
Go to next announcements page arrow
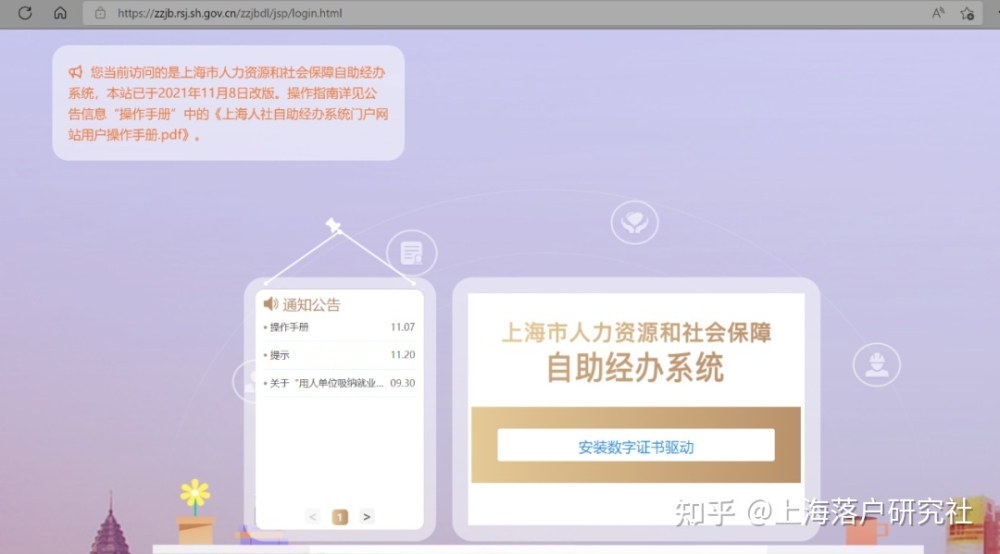click(x=367, y=516)
